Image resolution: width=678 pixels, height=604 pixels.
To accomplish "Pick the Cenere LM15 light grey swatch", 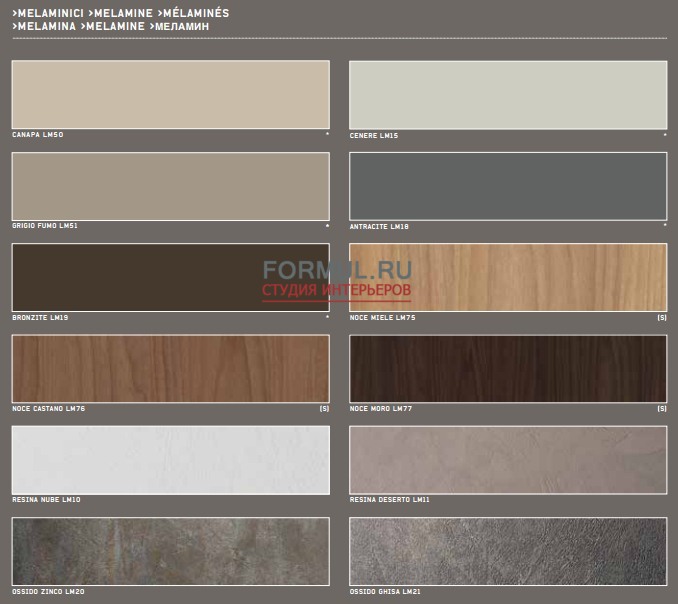I will coord(507,94).
